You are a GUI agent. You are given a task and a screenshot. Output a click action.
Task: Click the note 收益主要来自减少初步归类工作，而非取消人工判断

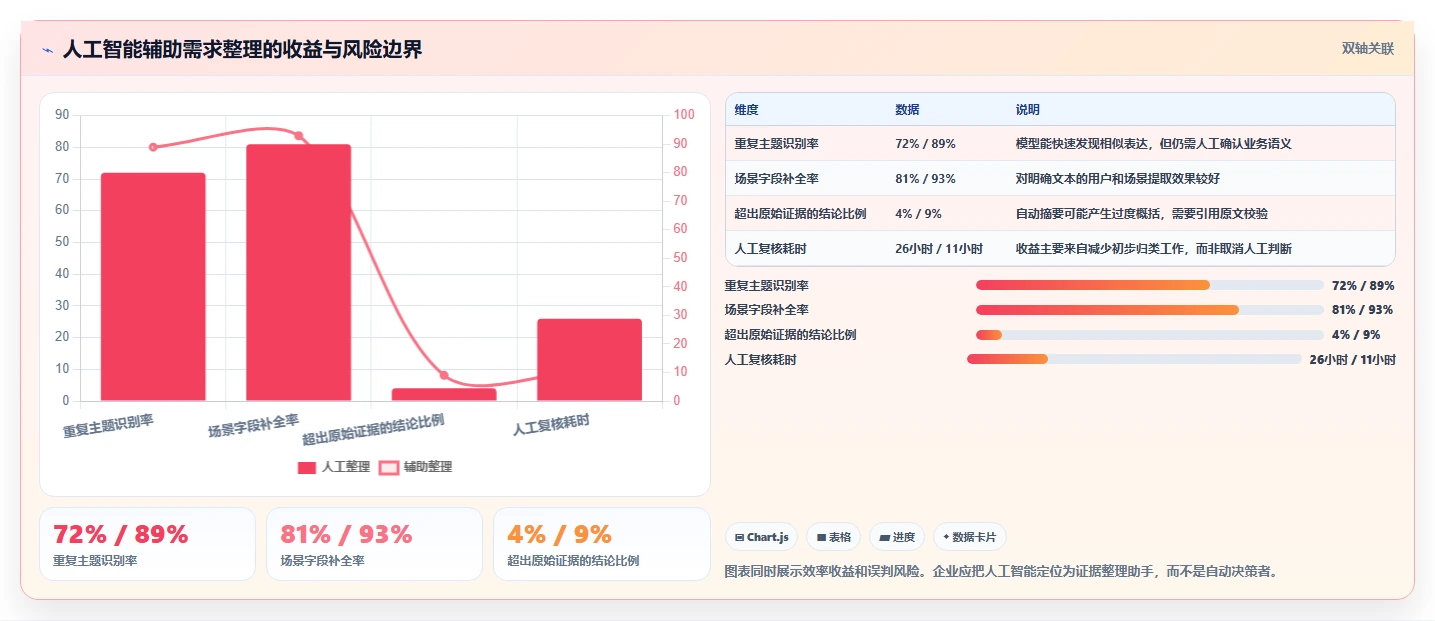(x=1153, y=249)
